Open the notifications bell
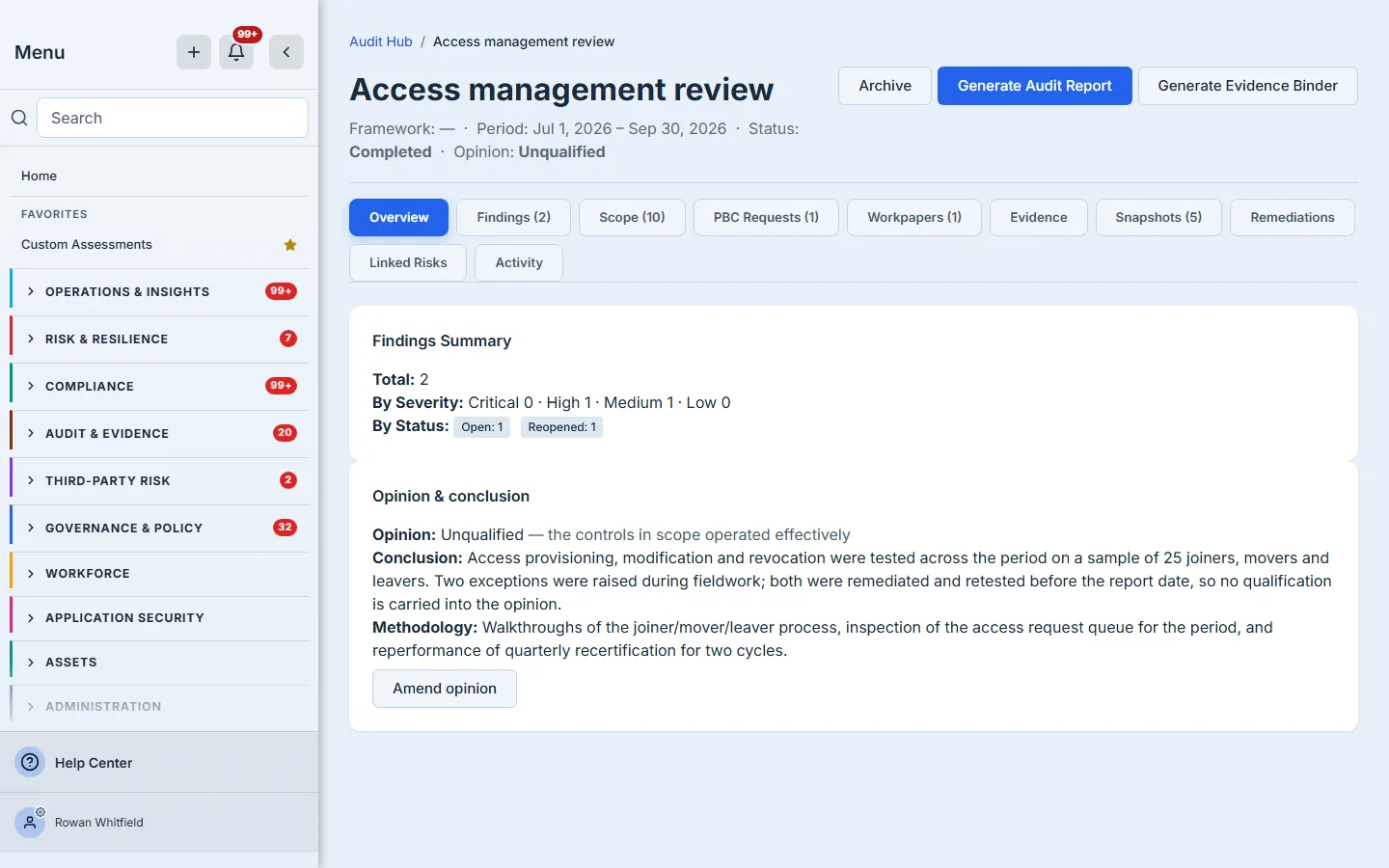Screen dimensions: 1389x868 pos(236,52)
